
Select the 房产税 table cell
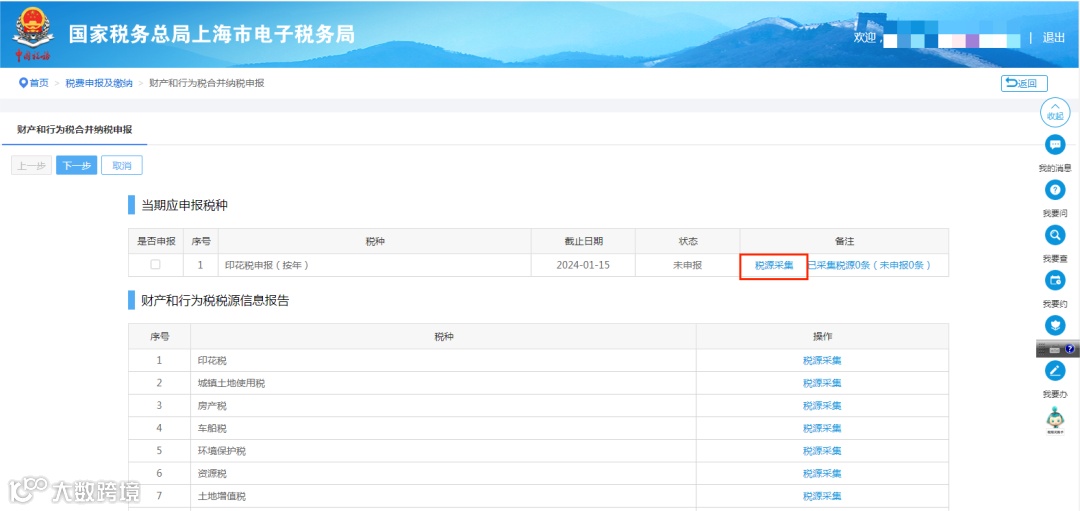click(444, 406)
